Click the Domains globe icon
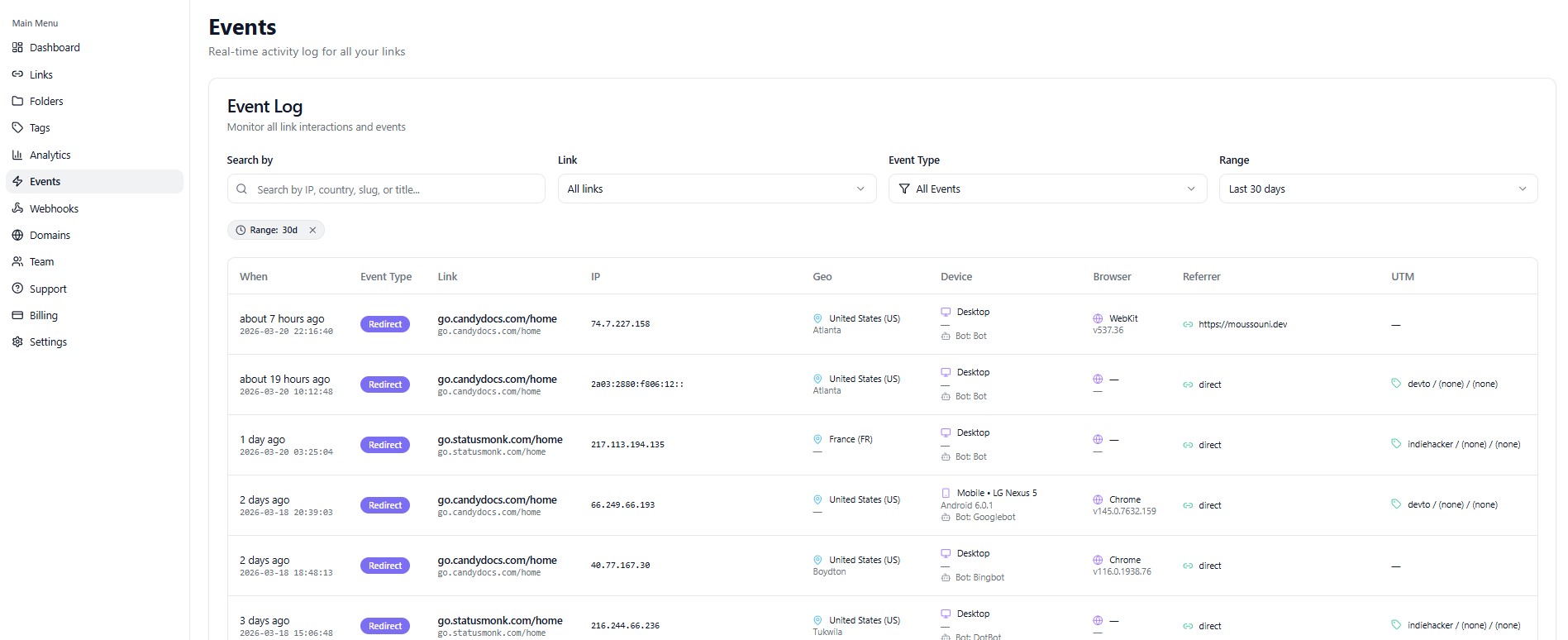This screenshot has height=640, width=1568. 17,236
